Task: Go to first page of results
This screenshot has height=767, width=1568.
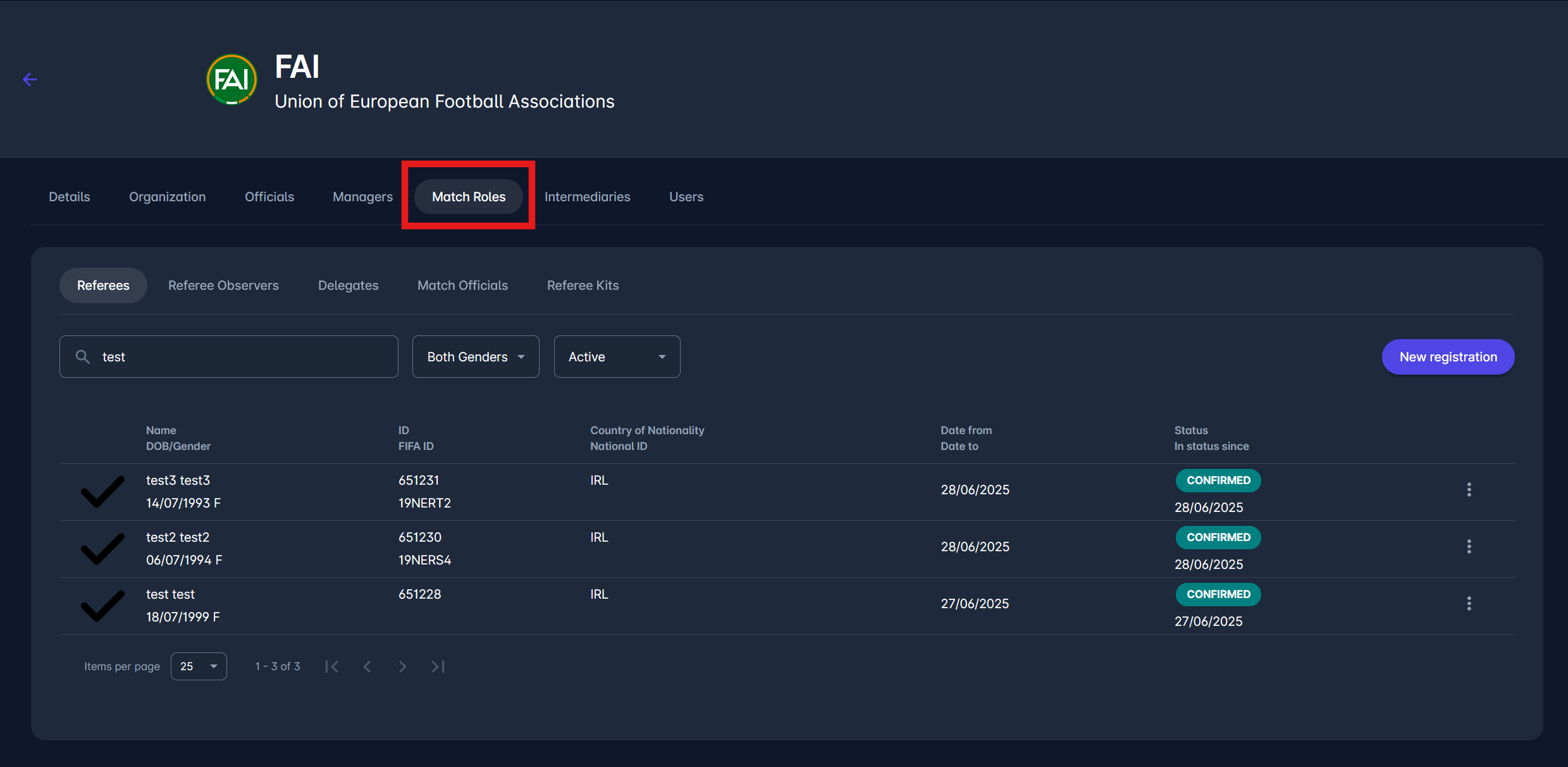Action: pyautogui.click(x=332, y=666)
